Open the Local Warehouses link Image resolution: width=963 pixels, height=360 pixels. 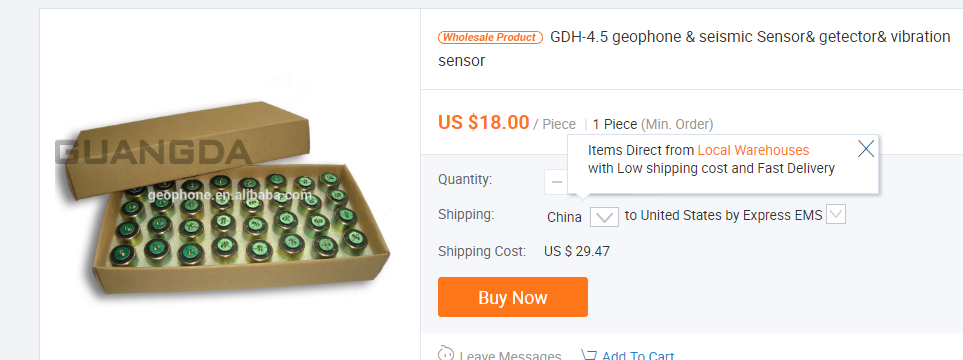(x=753, y=151)
